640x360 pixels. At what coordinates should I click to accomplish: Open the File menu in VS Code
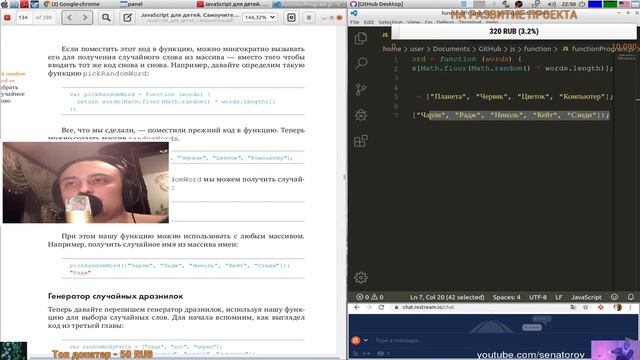click(355, 22)
